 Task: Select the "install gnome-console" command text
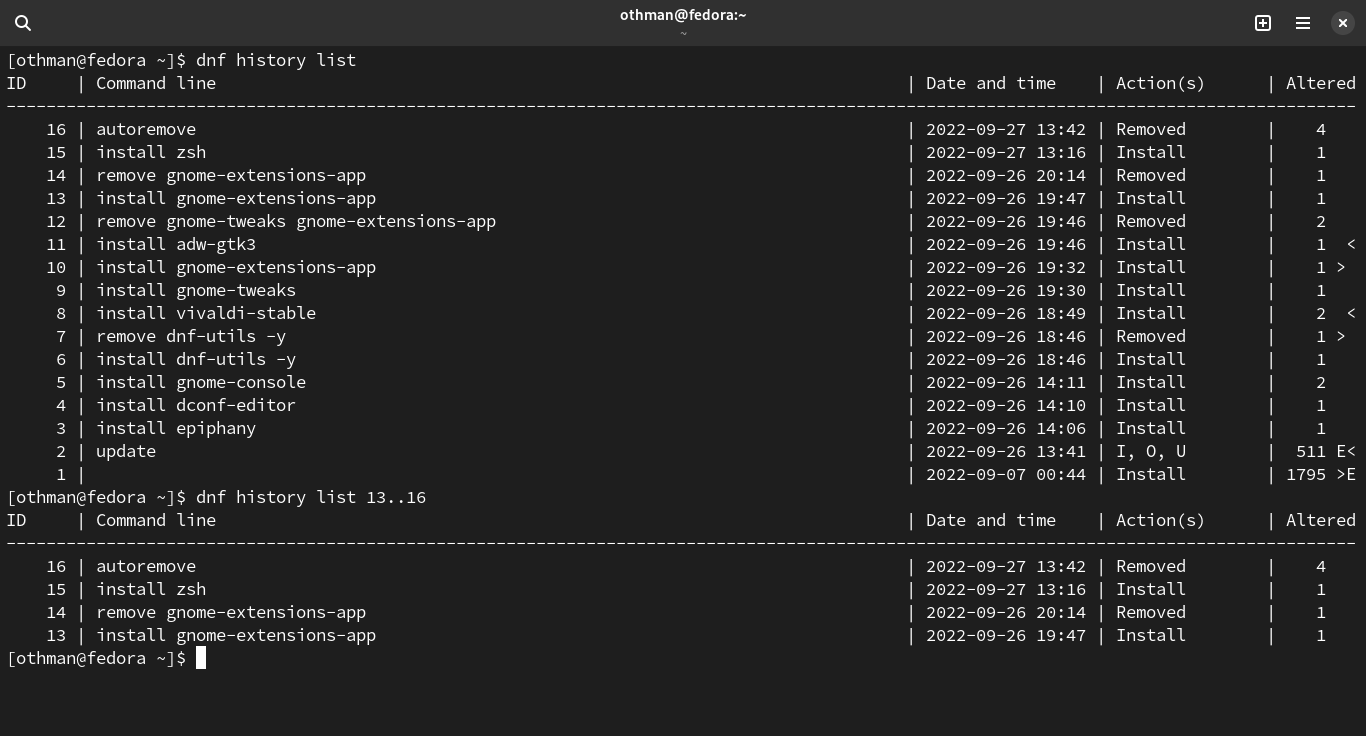[x=200, y=382]
